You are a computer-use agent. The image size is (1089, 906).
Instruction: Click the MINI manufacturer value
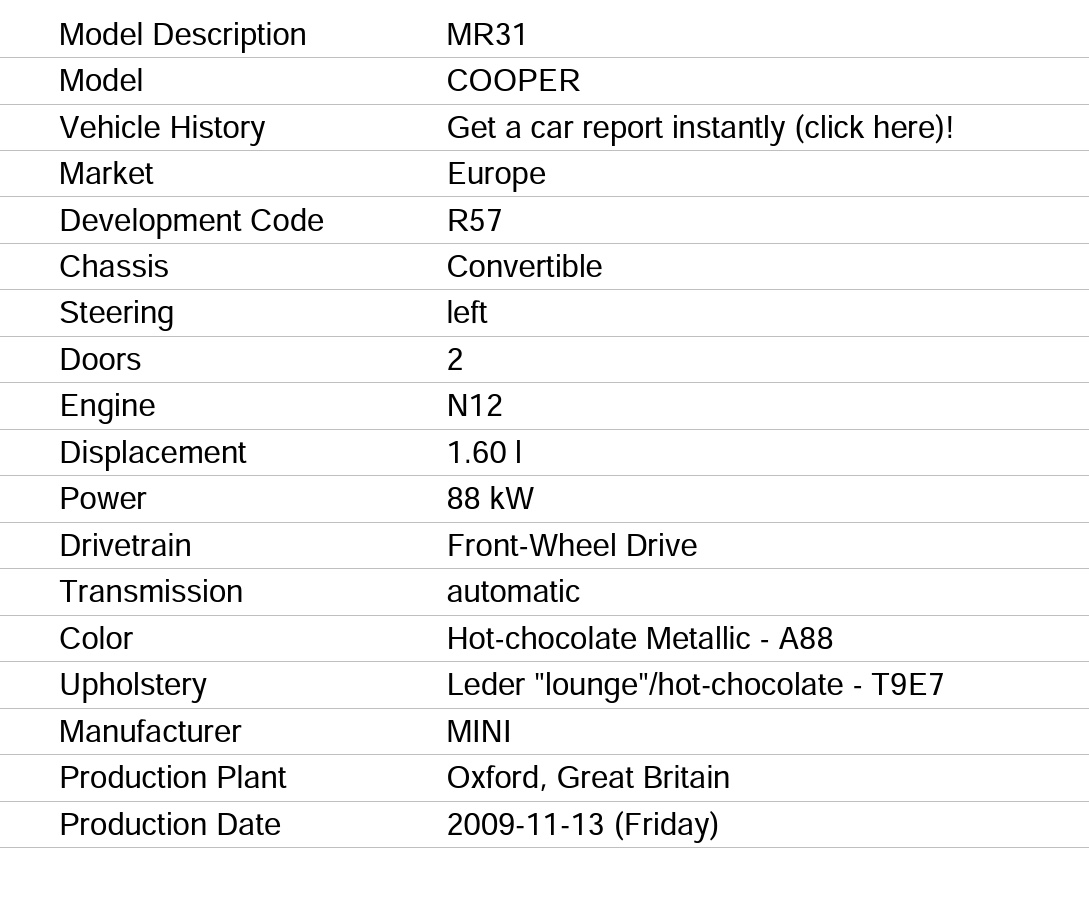(479, 732)
